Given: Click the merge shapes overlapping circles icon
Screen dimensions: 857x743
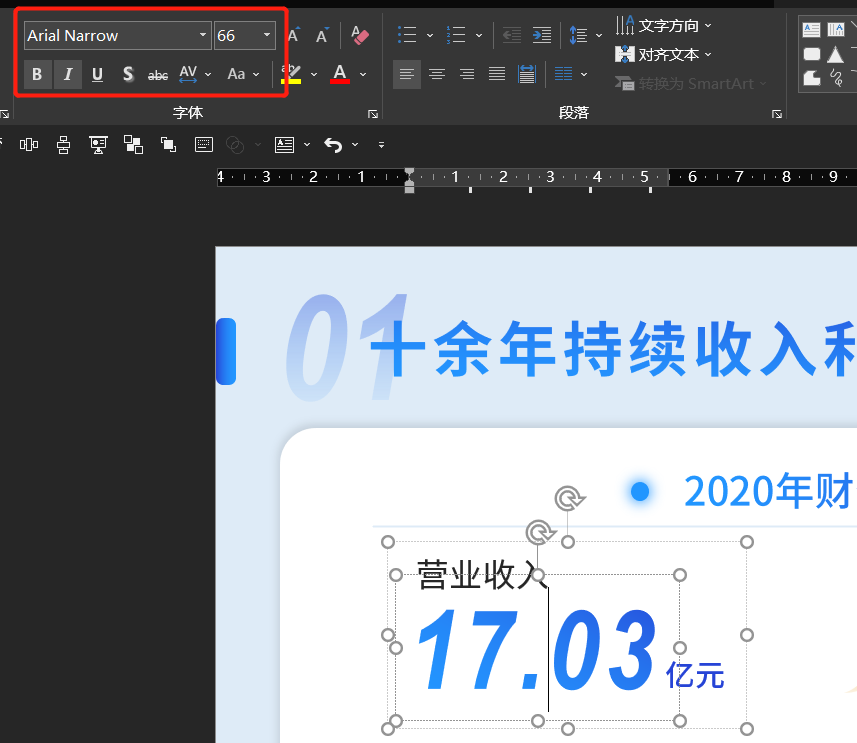Looking at the screenshot, I should click(x=235, y=145).
